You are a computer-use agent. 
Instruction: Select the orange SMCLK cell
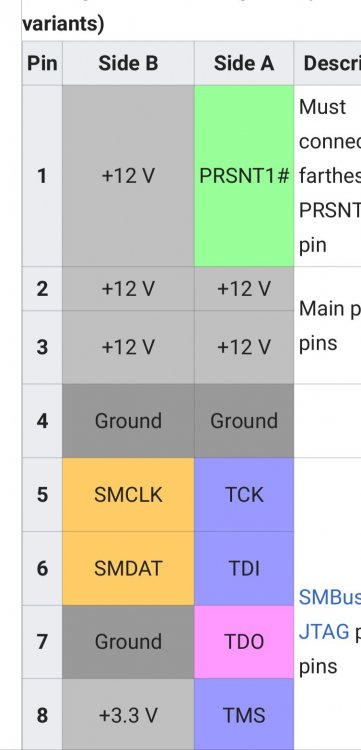(128, 495)
